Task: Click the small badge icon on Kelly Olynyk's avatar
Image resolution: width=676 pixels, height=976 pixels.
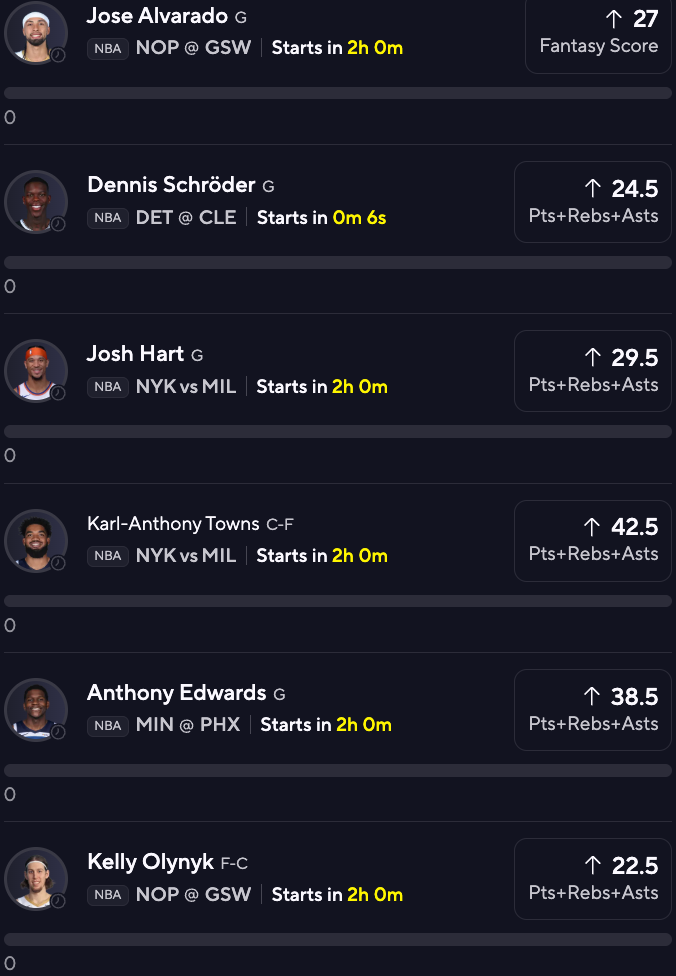Action: point(58,901)
